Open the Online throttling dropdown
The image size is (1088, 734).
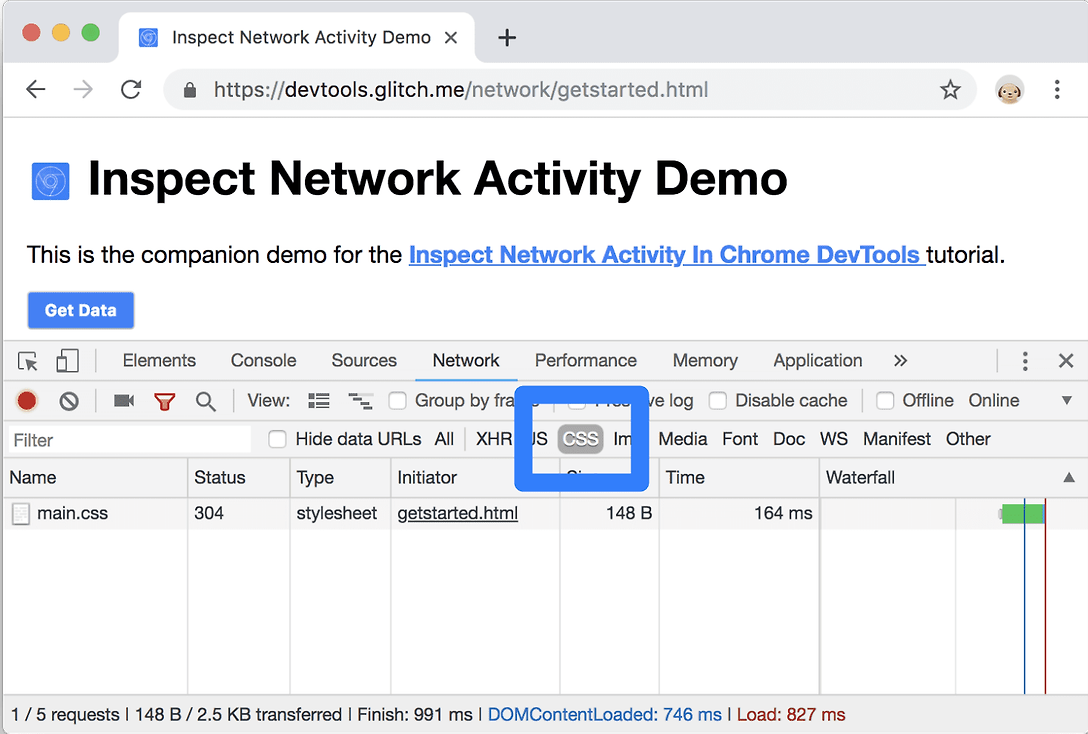tap(994, 401)
